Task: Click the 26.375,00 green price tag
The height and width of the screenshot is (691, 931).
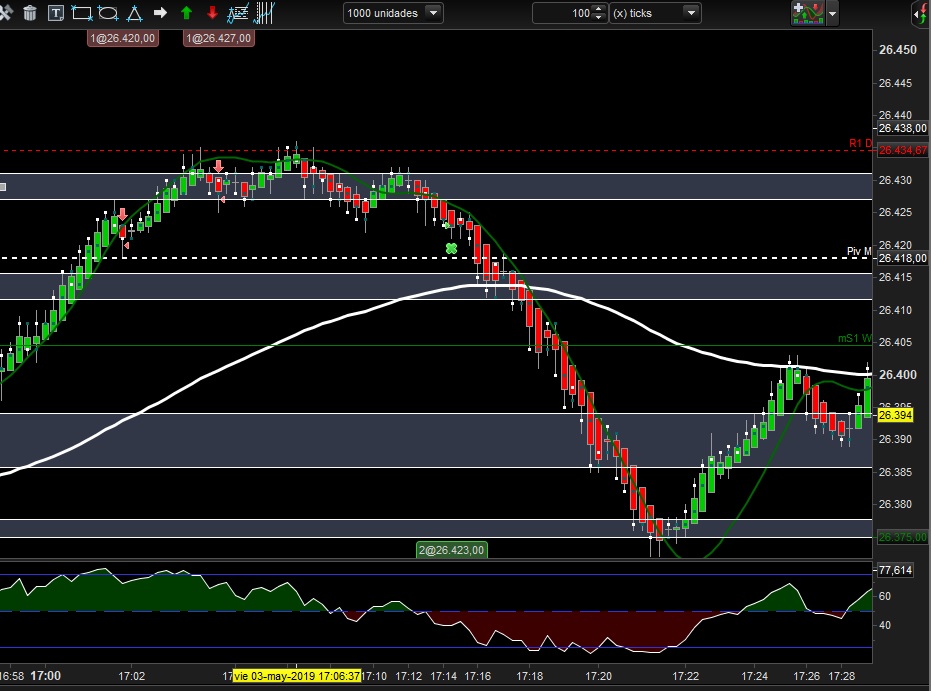Action: 902,537
